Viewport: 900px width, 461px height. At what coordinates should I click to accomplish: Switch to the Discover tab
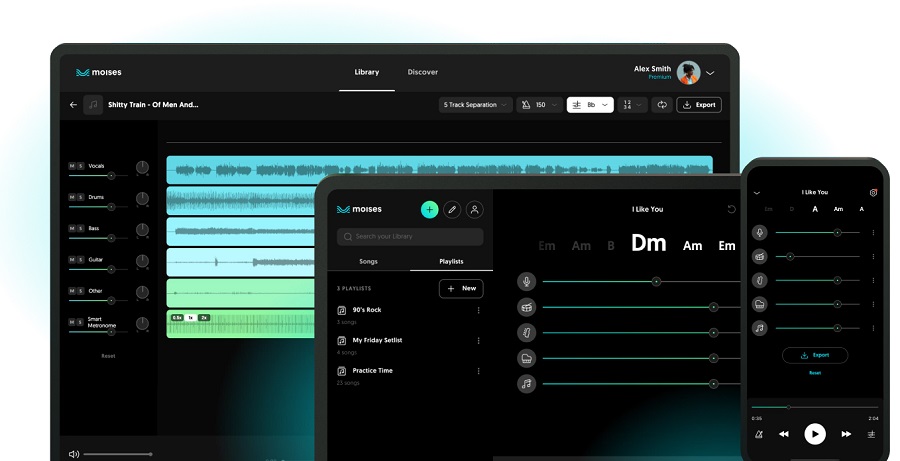[423, 72]
